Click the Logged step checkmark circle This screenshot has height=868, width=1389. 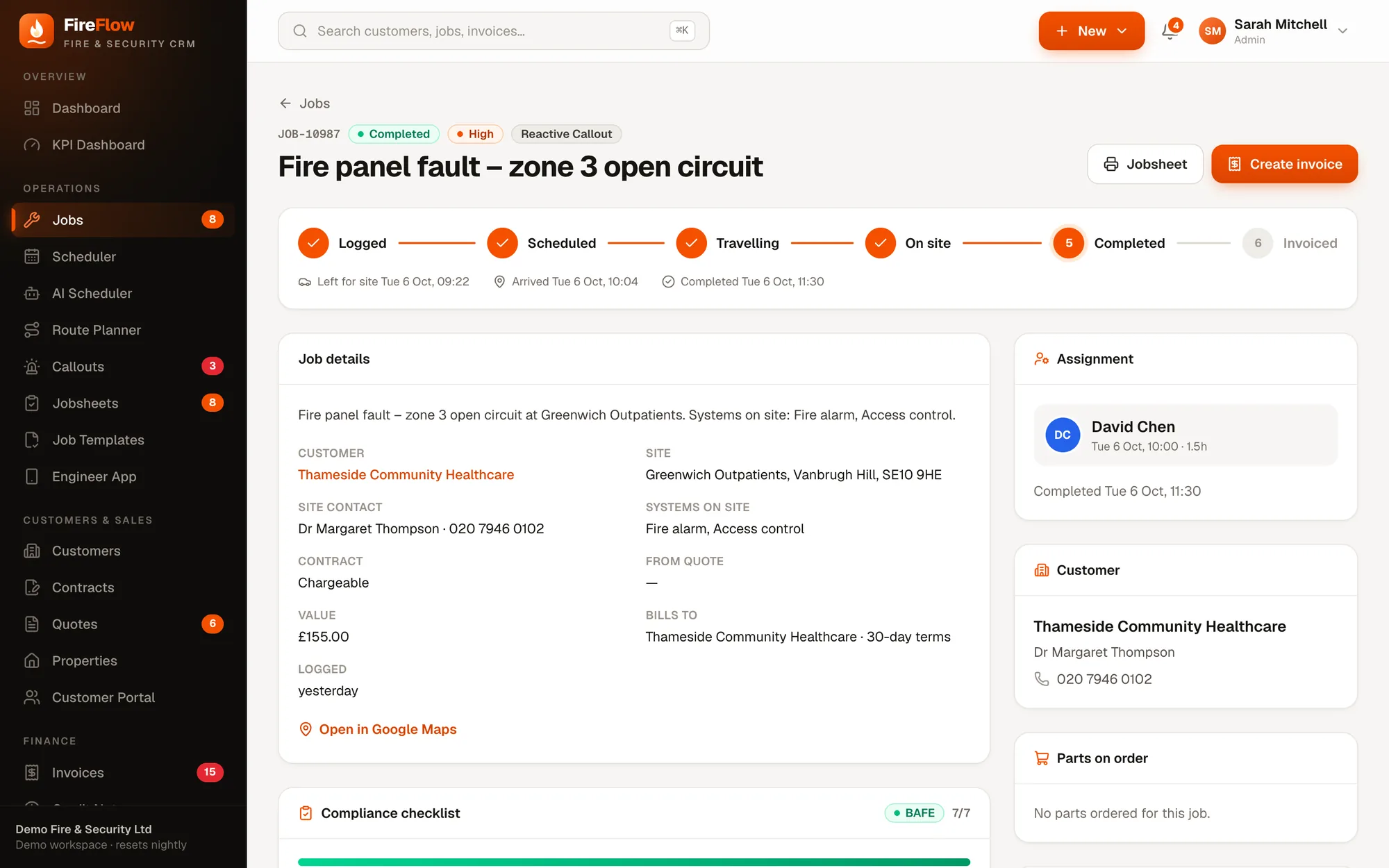(x=313, y=243)
